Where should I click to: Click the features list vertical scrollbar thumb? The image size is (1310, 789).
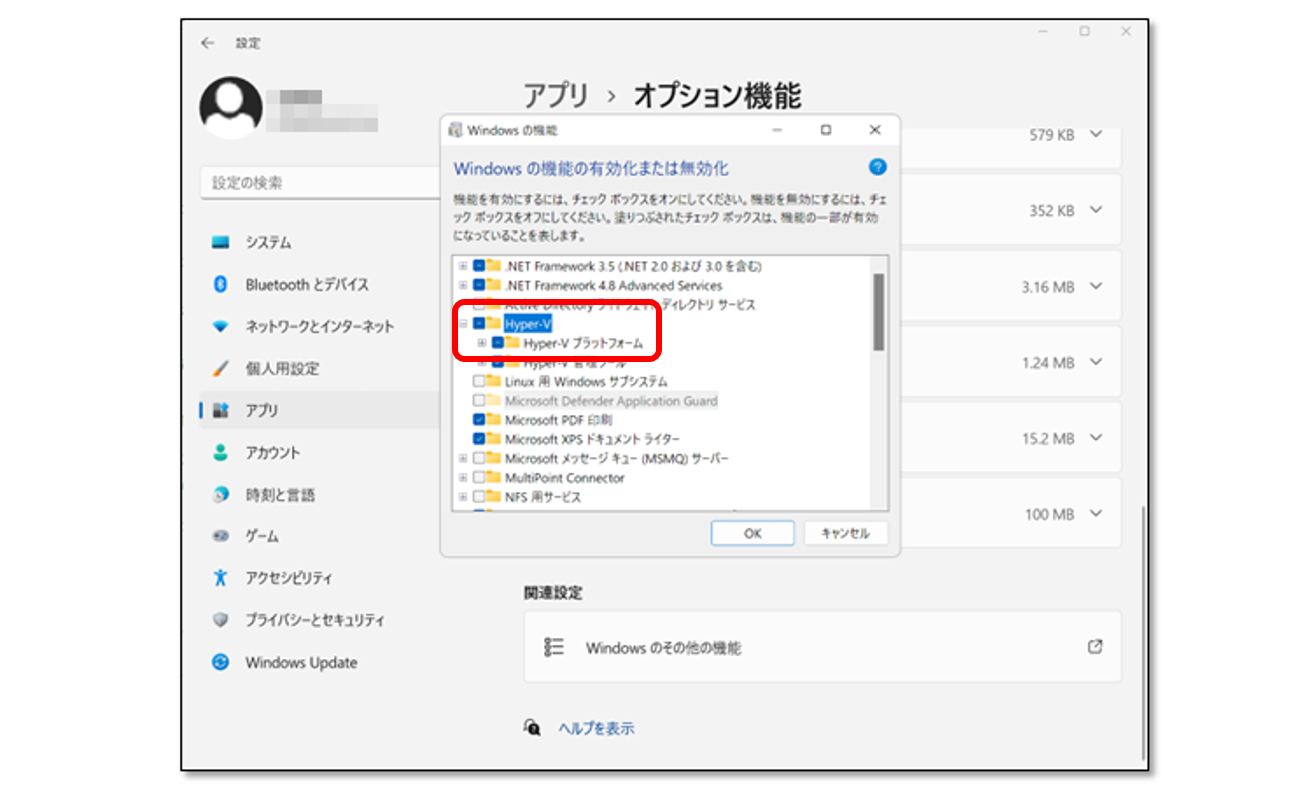(x=878, y=312)
